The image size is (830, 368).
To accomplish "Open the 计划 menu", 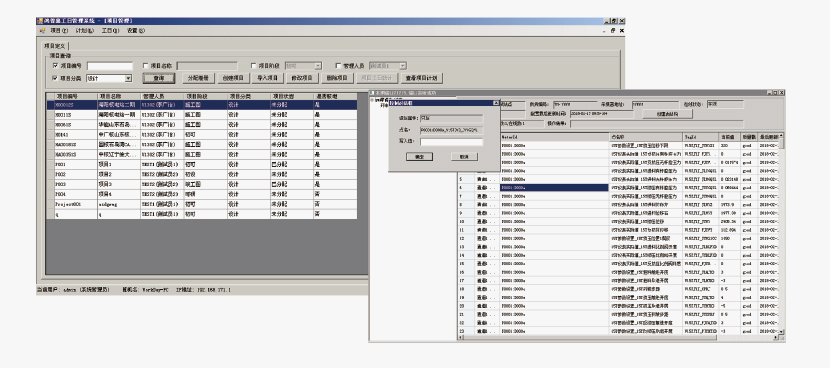I will (x=85, y=31).
